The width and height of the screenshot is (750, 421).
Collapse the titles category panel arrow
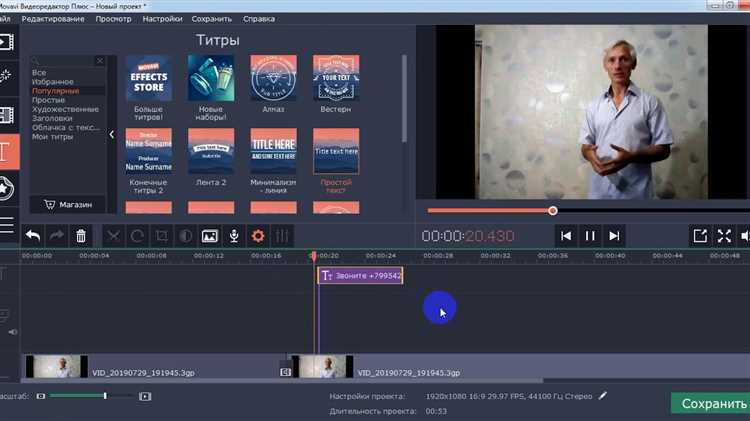[111, 134]
